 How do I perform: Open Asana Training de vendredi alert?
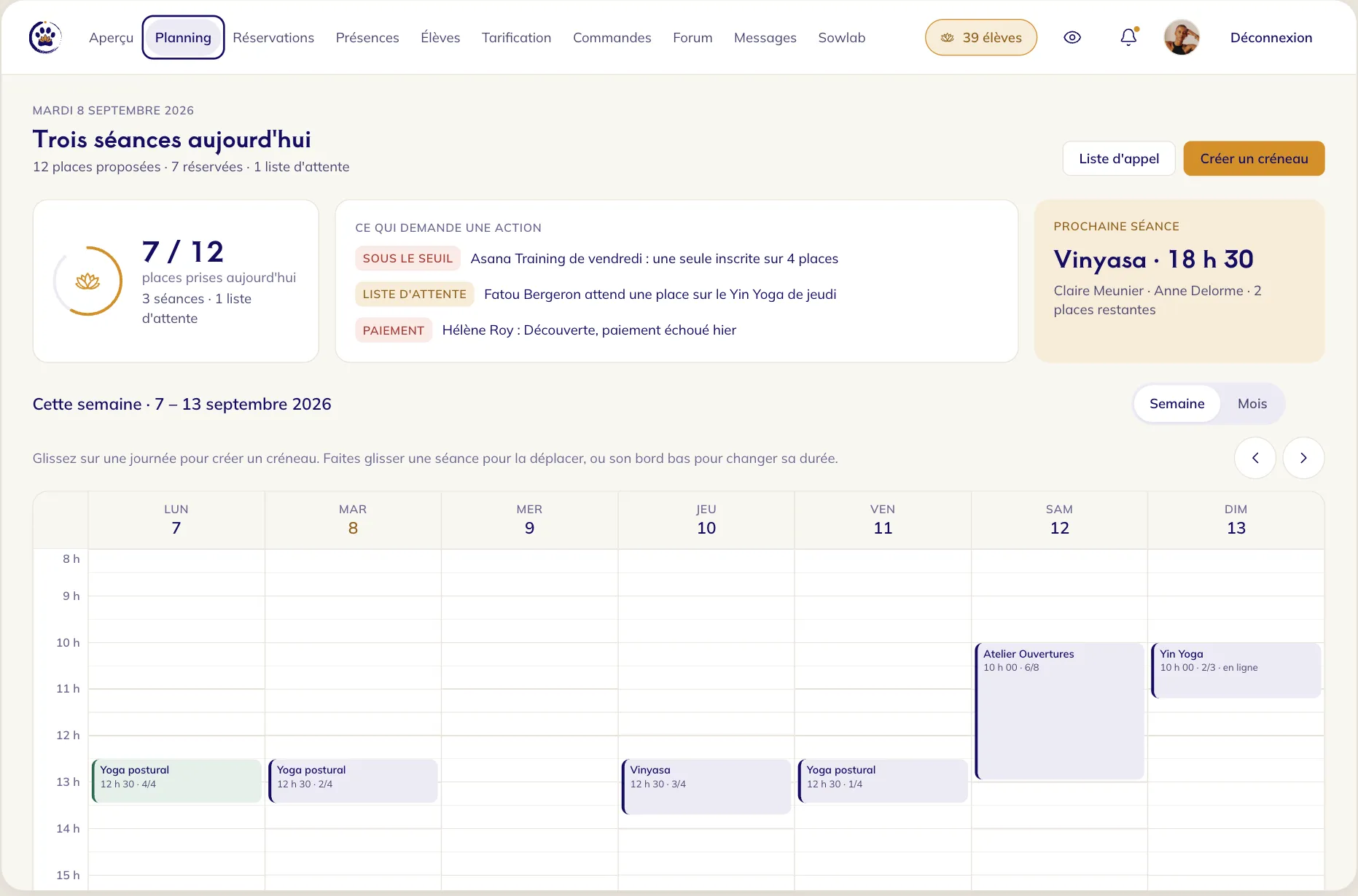(x=654, y=258)
